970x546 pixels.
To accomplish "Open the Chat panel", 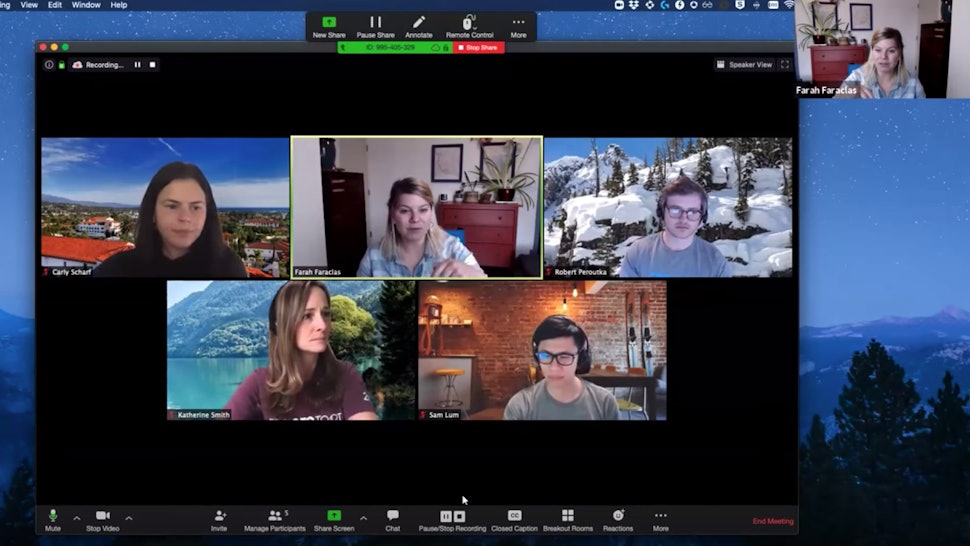I will 393,520.
